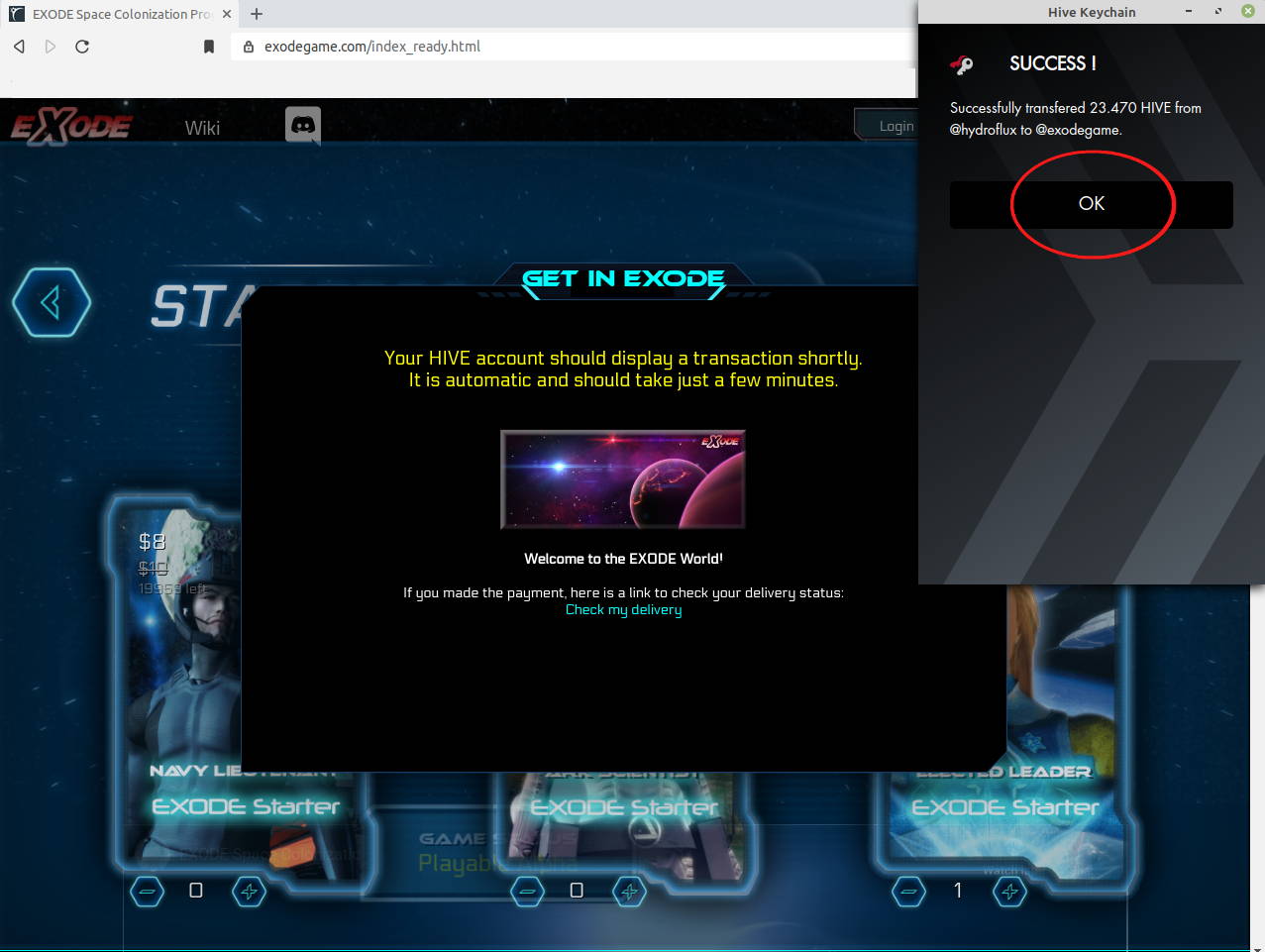Close the Hive Keychain window

click(1248, 11)
